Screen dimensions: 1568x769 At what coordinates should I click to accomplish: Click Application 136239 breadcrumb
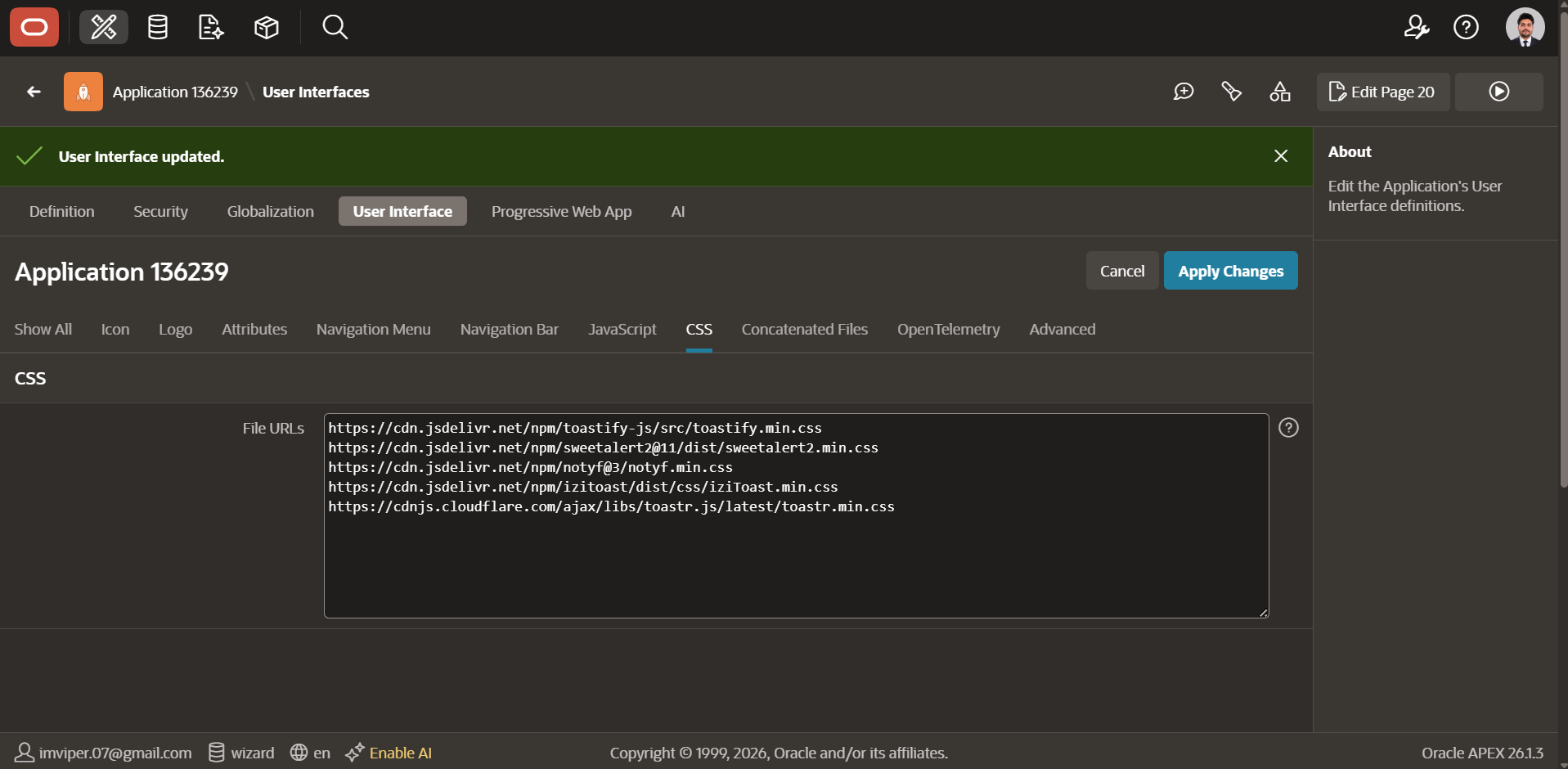(175, 92)
